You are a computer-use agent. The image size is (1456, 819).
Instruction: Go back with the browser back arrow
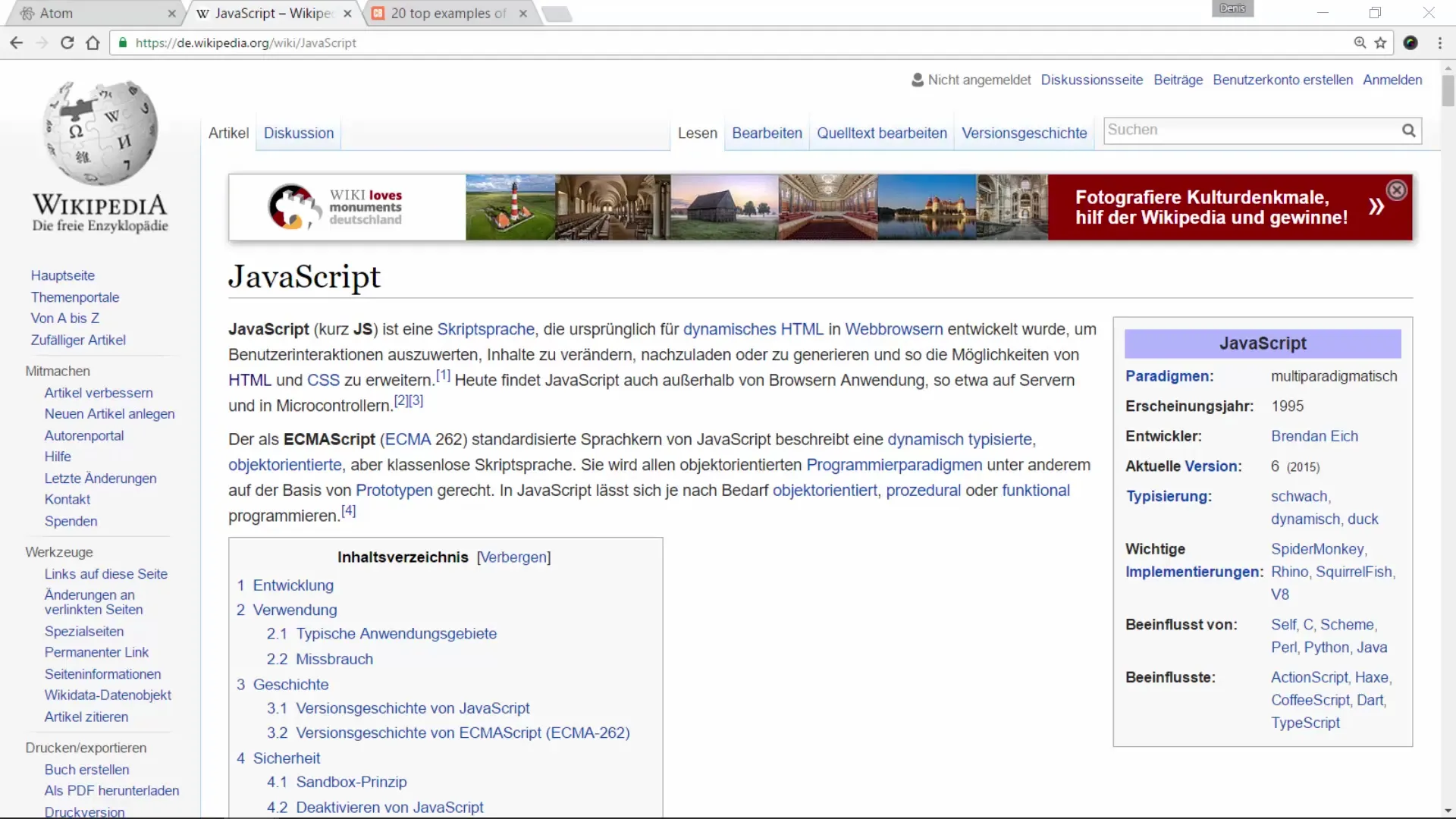(17, 43)
